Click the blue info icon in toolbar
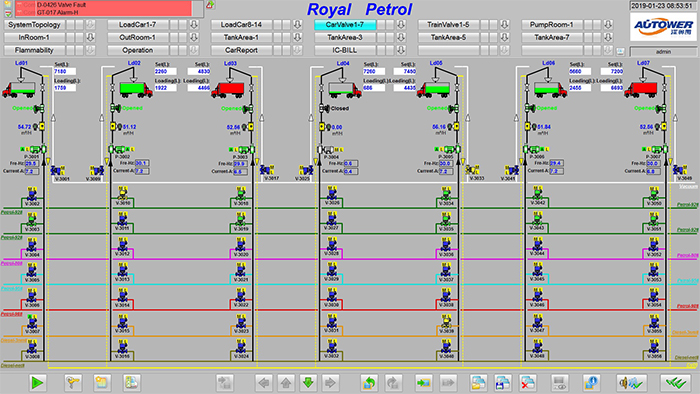 pos(591,382)
